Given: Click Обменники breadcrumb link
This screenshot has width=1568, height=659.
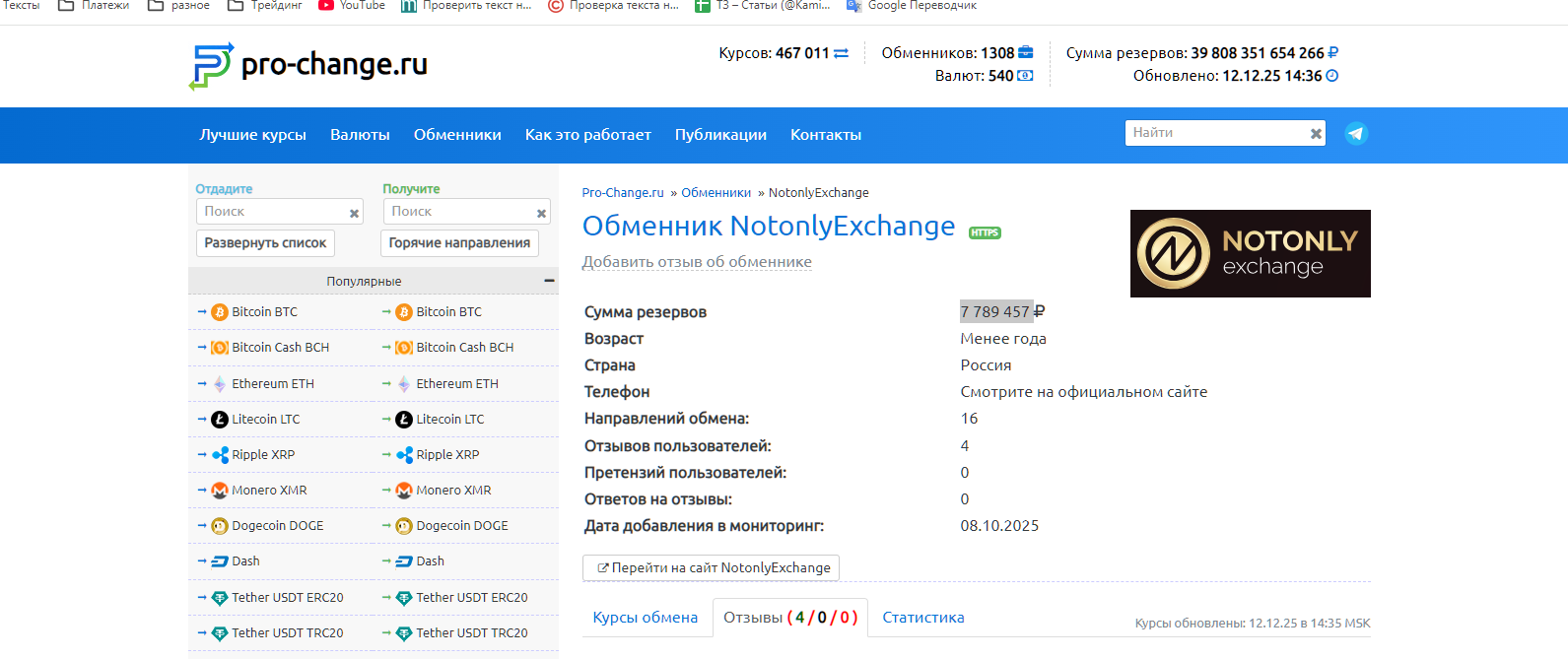Looking at the screenshot, I should [x=716, y=193].
